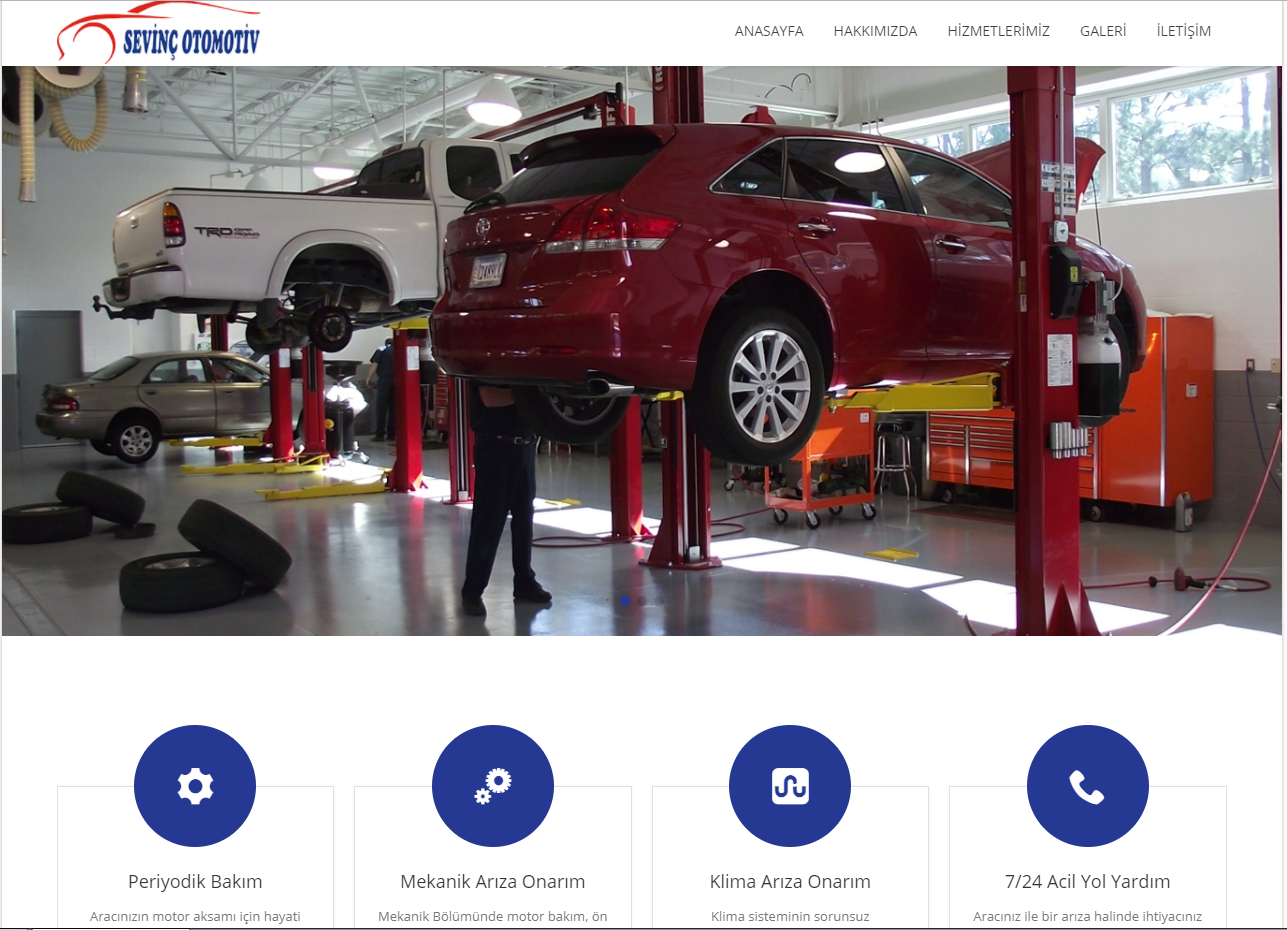The image size is (1287, 930).
Task: Click the Klima sisteminin description text
Action: pyautogui.click(x=790, y=916)
